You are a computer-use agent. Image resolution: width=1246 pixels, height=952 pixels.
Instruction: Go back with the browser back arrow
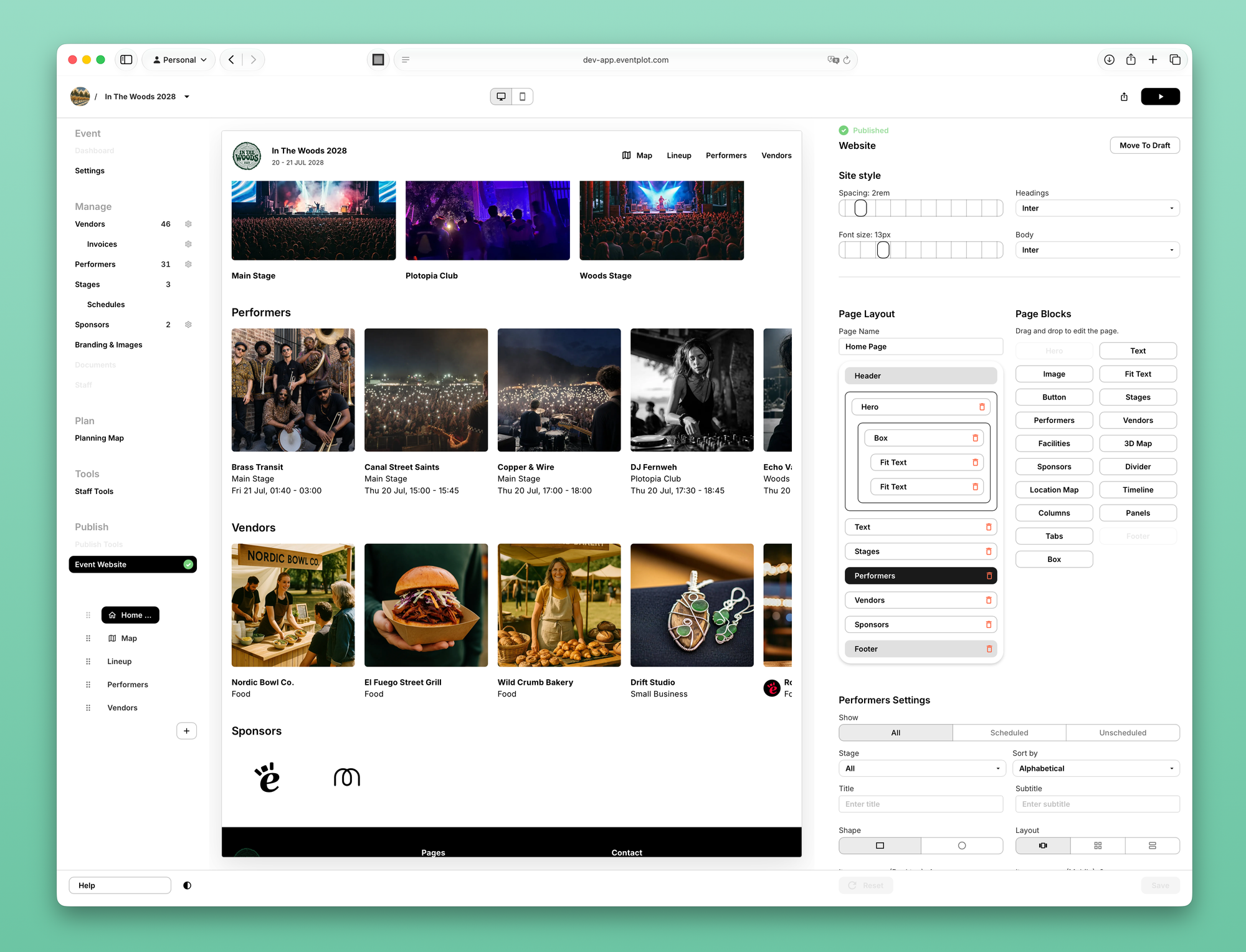coord(232,60)
